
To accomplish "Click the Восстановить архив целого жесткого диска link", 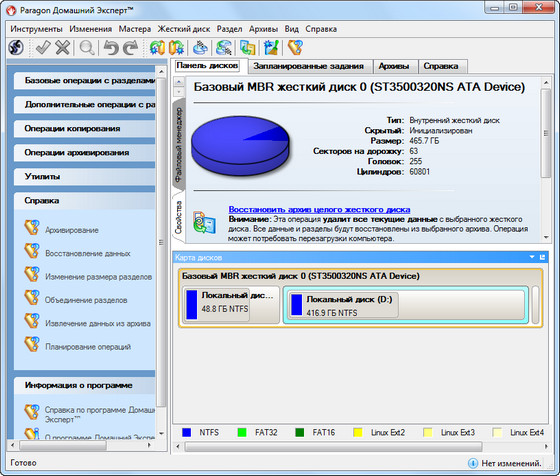I will coord(319,210).
